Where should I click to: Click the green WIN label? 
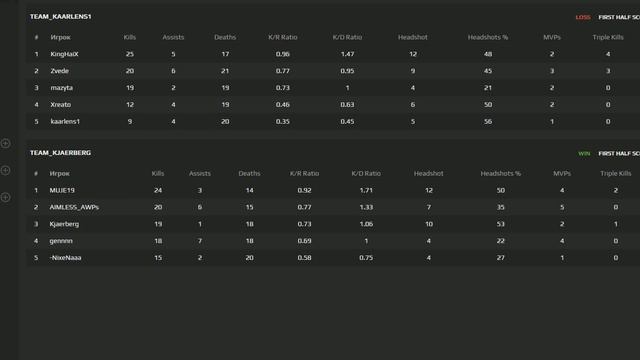(x=584, y=153)
